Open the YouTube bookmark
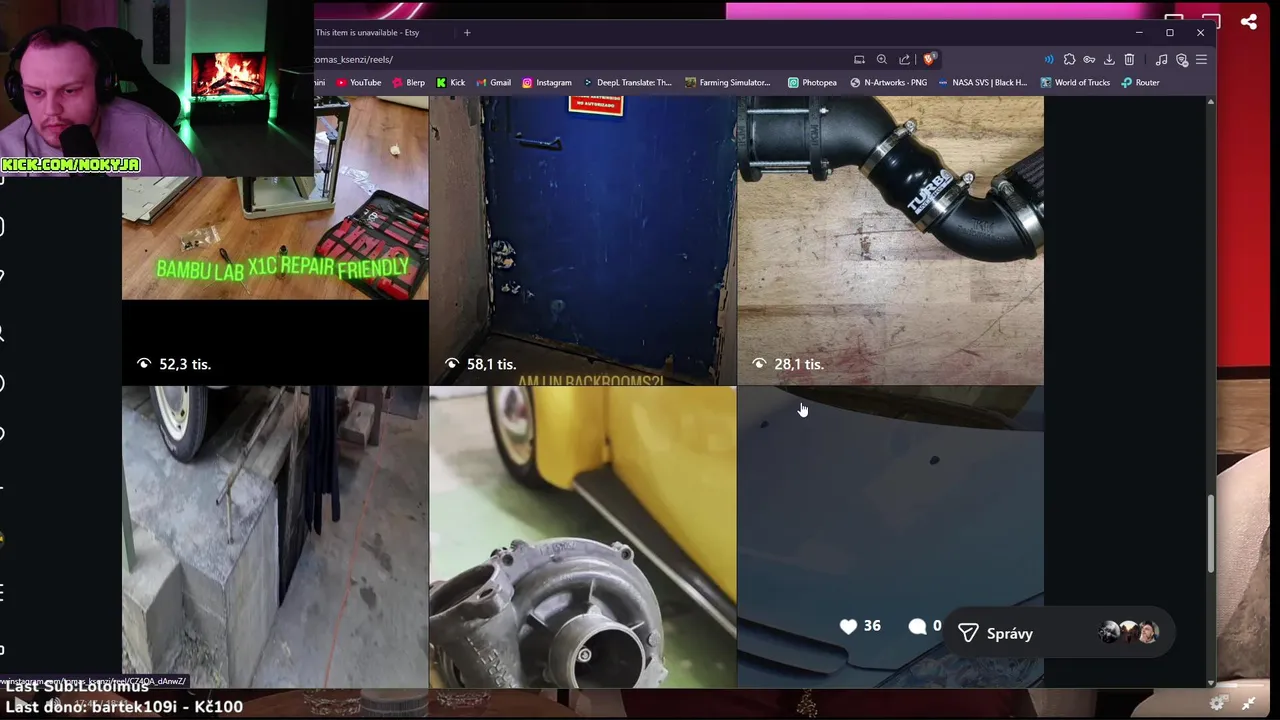The width and height of the screenshot is (1280, 720). [358, 82]
